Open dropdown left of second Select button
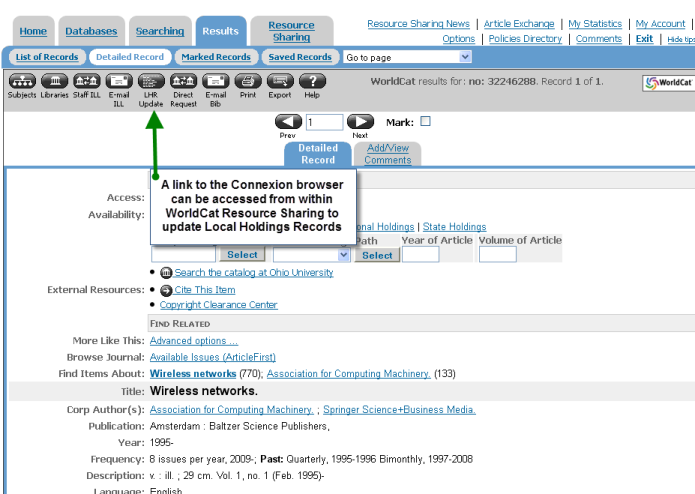The height and width of the screenshot is (494, 695). point(311,255)
